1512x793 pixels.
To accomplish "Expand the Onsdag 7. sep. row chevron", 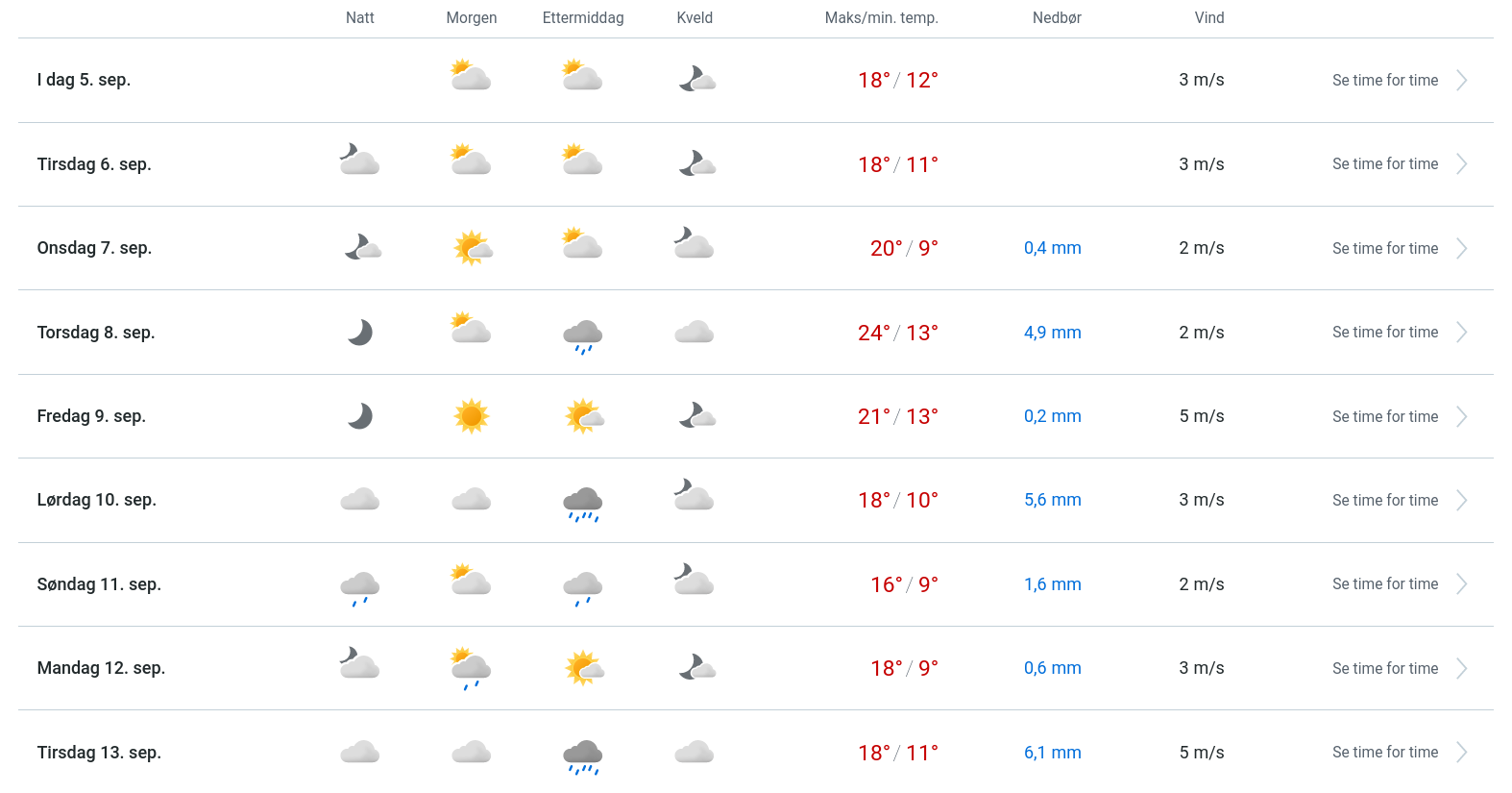I will coord(1462,249).
